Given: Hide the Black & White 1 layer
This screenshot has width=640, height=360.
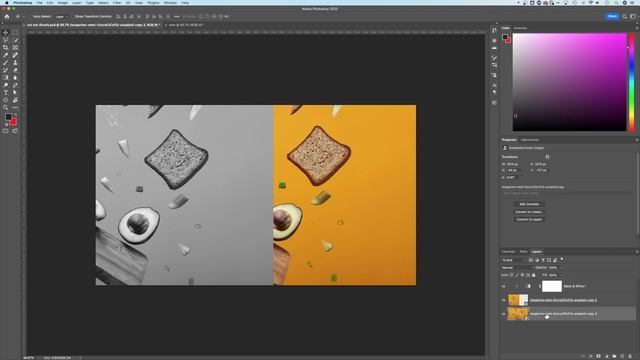Looking at the screenshot, I should point(504,287).
